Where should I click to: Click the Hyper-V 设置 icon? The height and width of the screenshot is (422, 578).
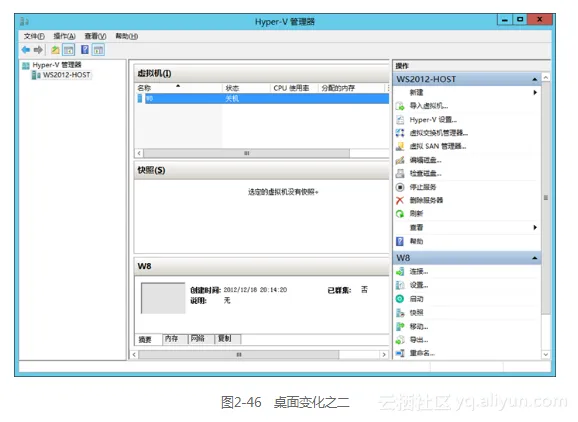(400, 120)
